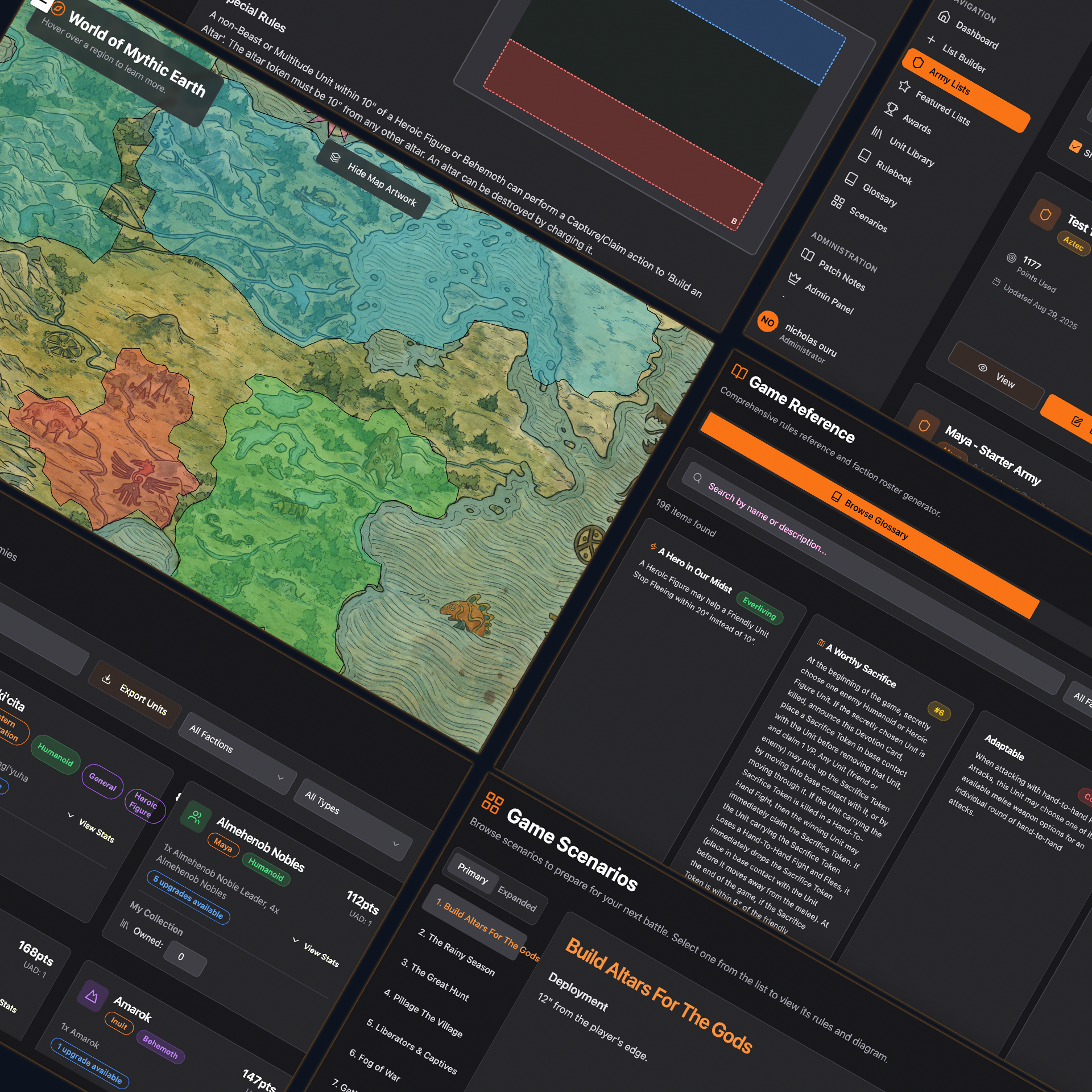This screenshot has width=1092, height=1092.
Task: Click the Aztec faction tag
Action: 1073,243
